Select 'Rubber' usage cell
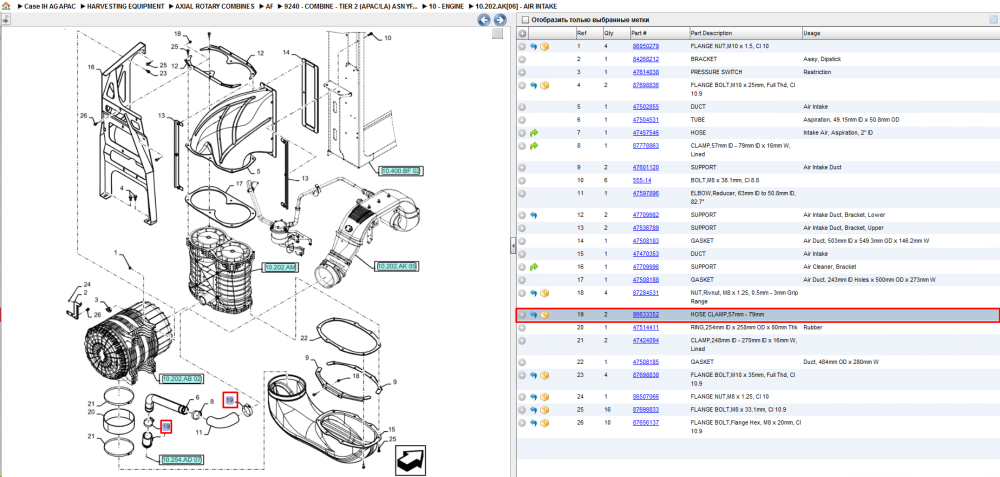 pyautogui.click(x=813, y=328)
